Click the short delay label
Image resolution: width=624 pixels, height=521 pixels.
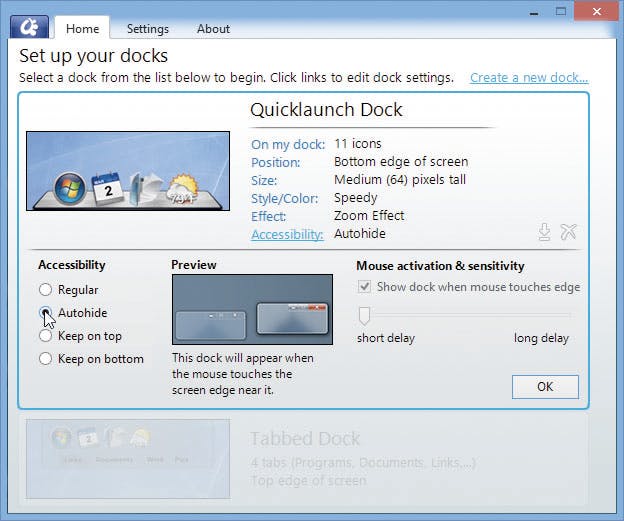coord(386,338)
